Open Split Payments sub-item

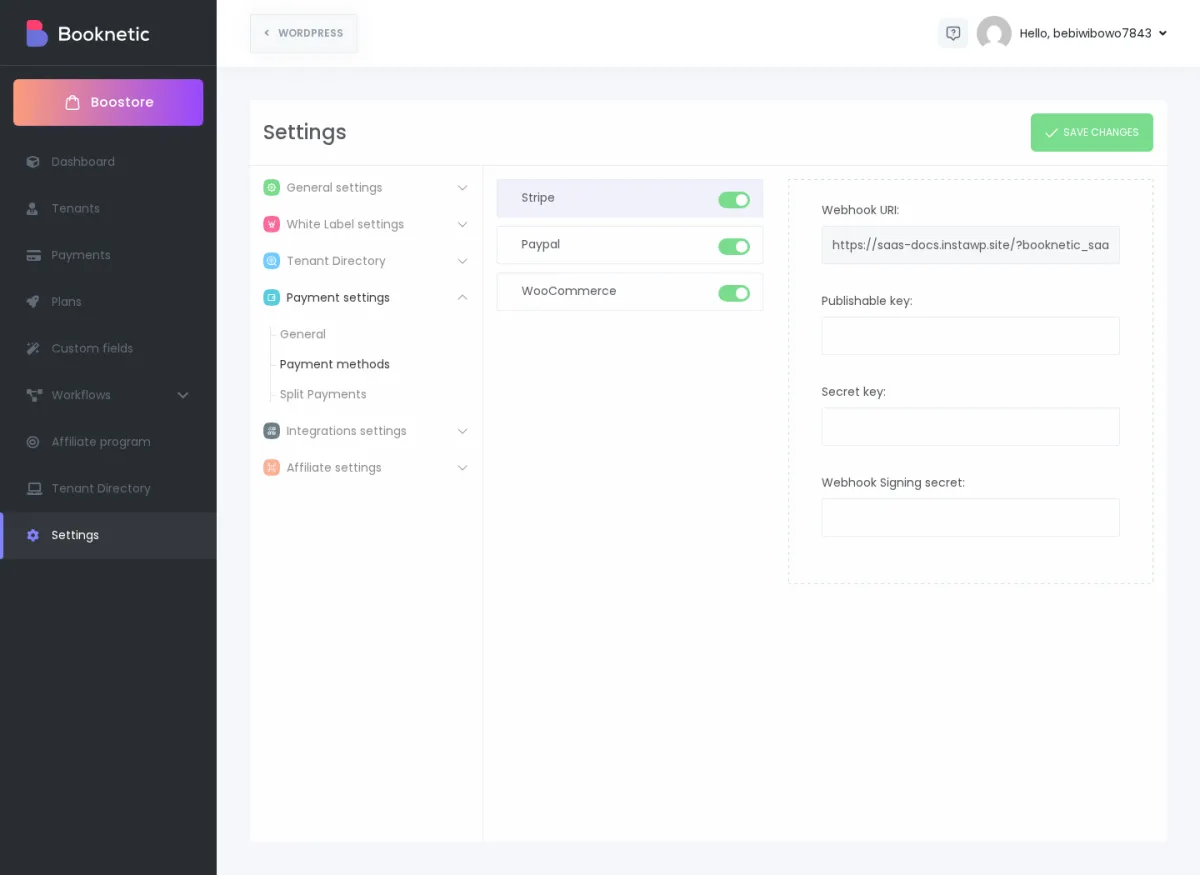click(x=323, y=394)
